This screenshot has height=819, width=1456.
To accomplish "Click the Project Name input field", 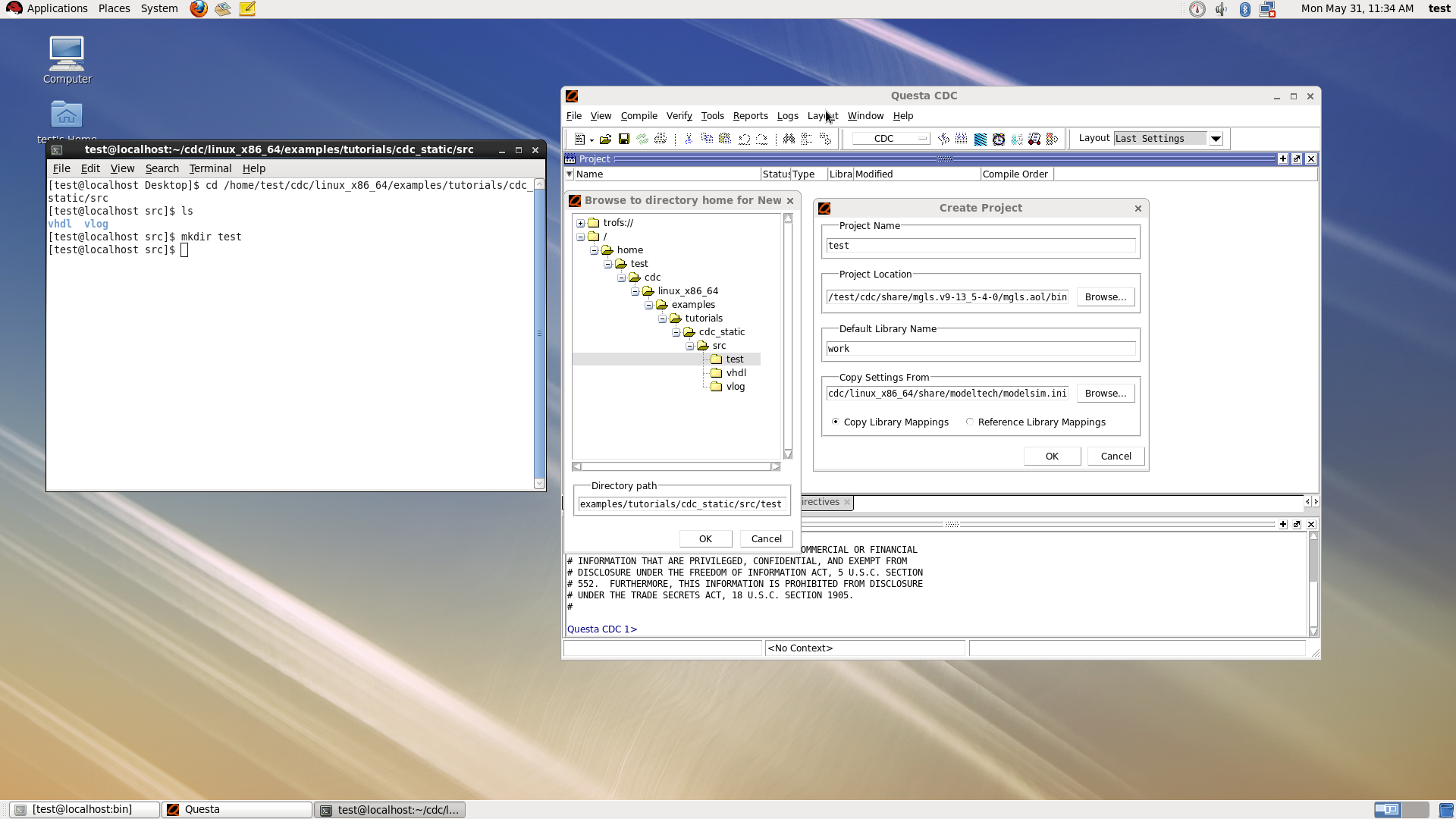I will pyautogui.click(x=980, y=246).
